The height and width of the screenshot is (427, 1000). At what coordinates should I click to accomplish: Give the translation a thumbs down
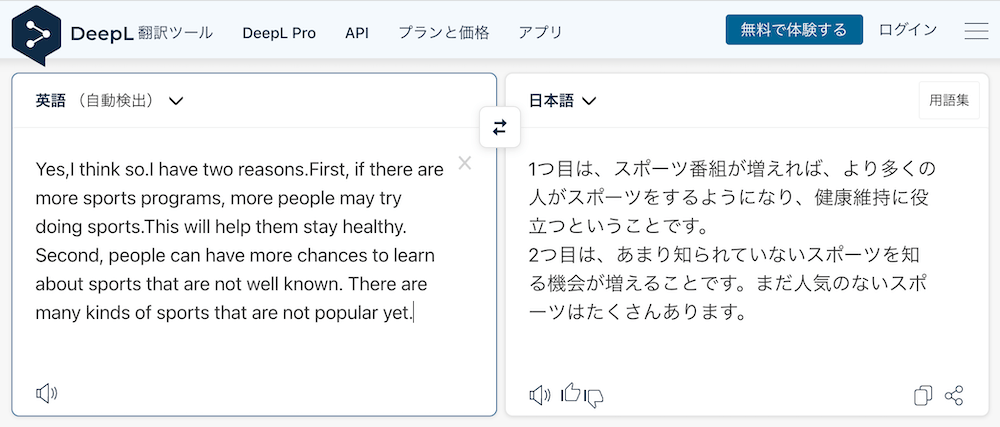tap(594, 397)
